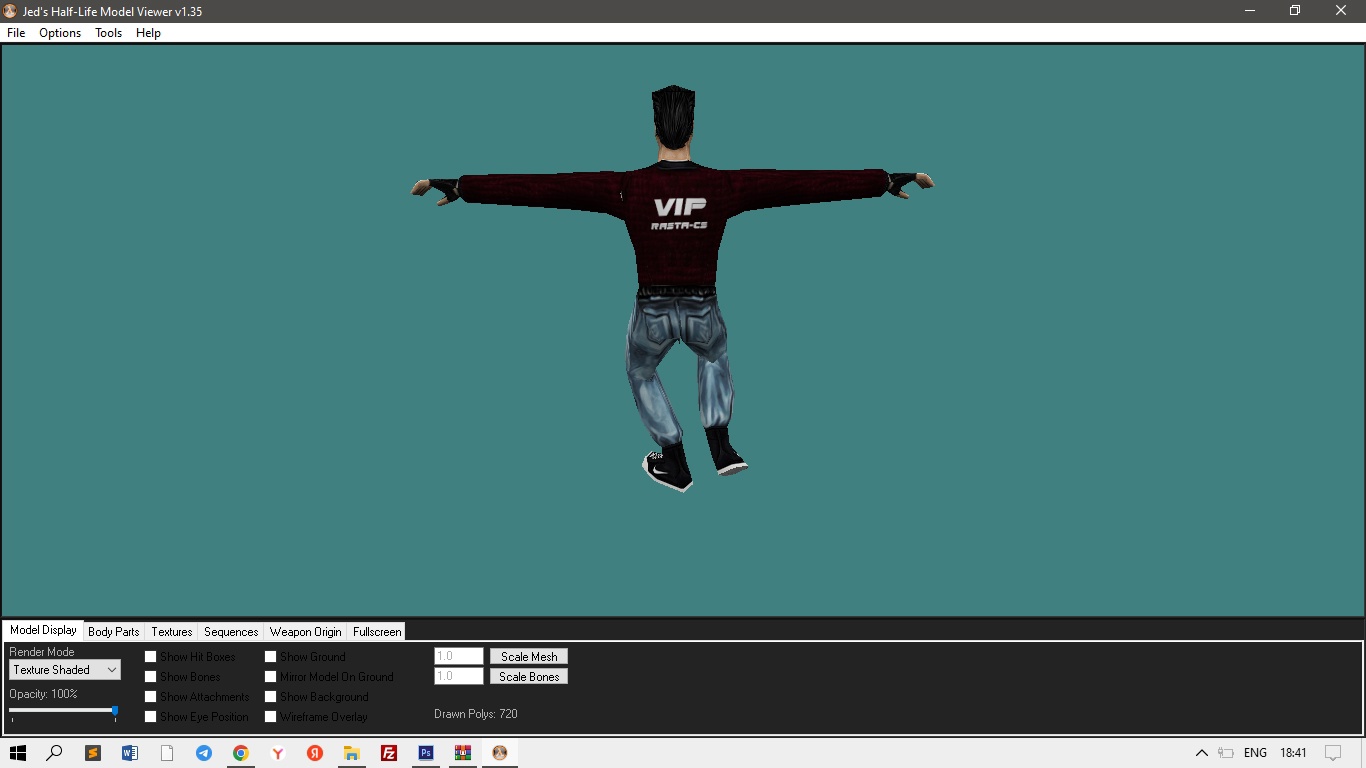This screenshot has height=768, width=1366.
Task: Open Telegram from the taskbar
Action: (x=204, y=753)
